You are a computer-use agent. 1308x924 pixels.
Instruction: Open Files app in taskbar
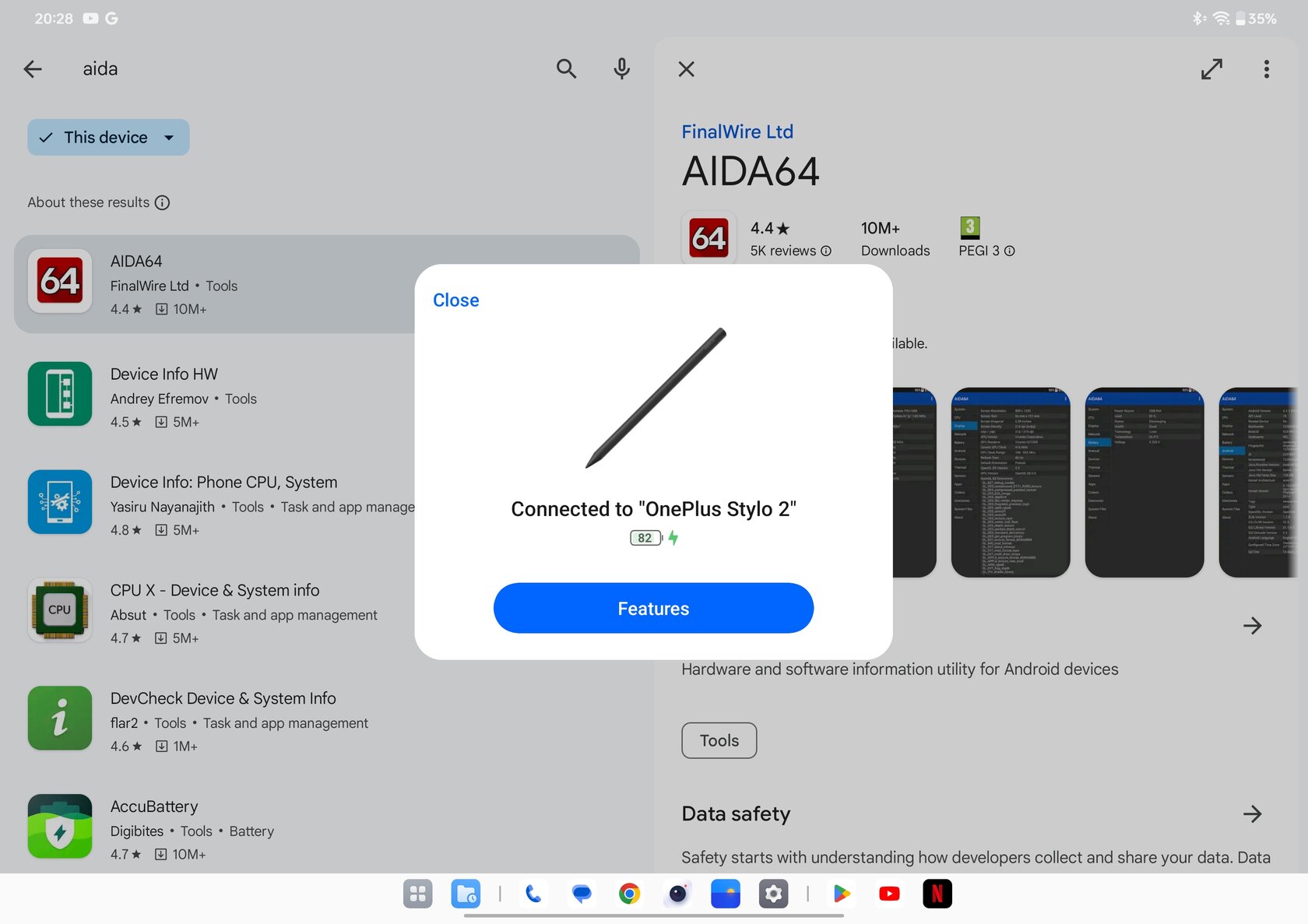point(466,894)
